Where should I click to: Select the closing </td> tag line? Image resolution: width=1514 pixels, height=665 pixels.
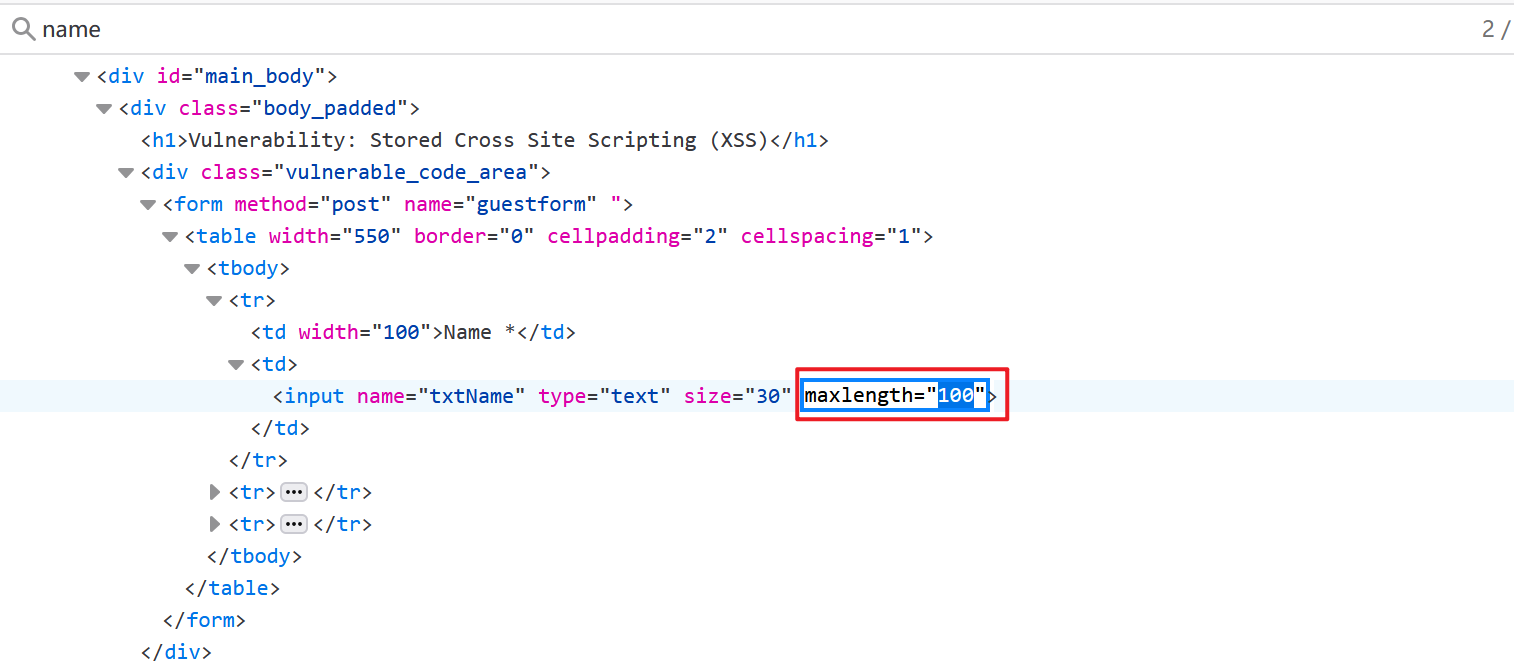pos(280,428)
